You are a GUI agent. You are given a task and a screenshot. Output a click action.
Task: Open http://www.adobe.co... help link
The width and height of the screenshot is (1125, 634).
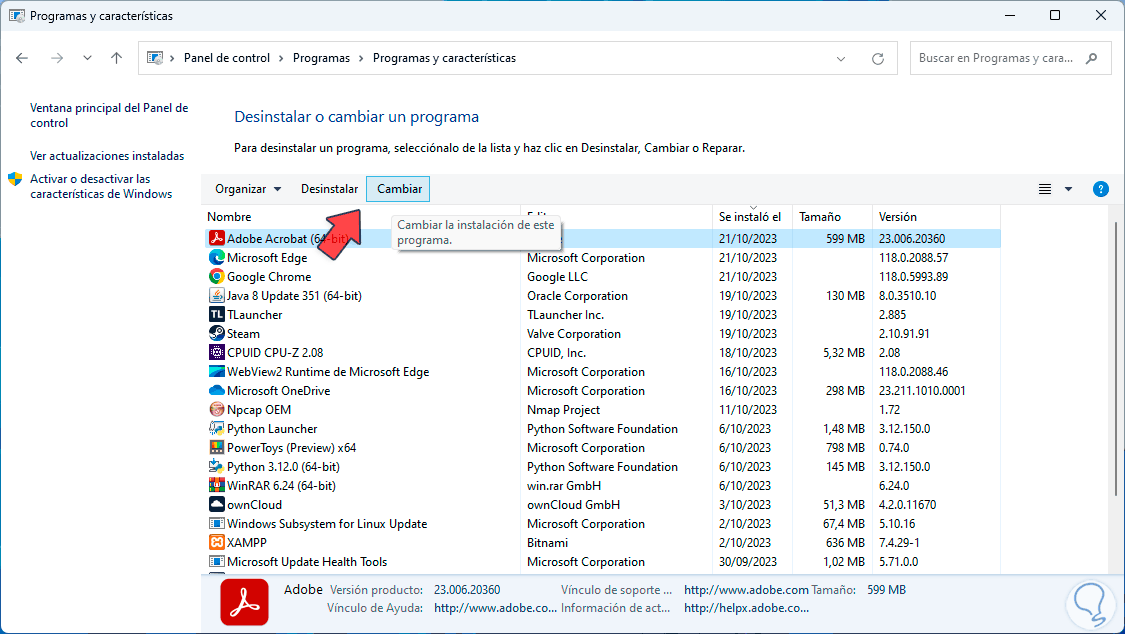pos(495,607)
